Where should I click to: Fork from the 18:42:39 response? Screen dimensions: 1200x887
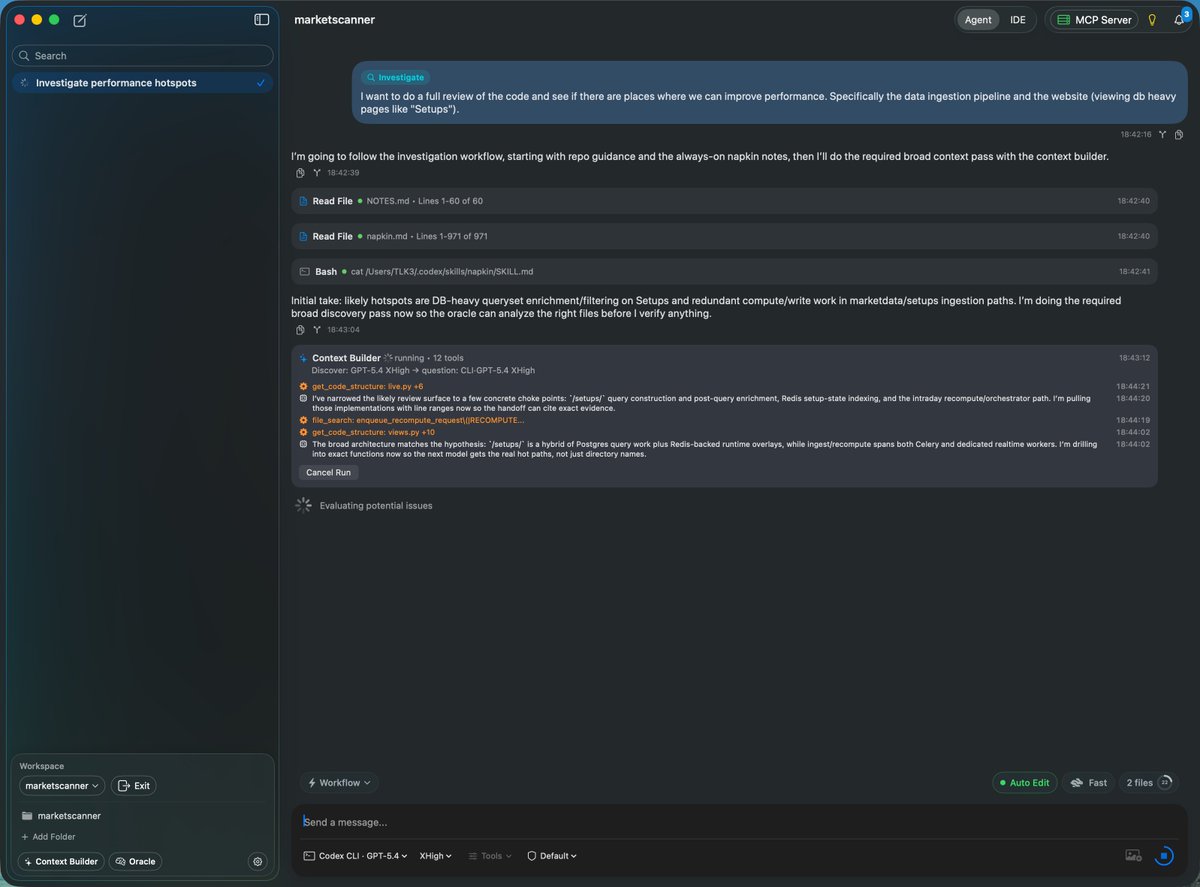point(316,173)
